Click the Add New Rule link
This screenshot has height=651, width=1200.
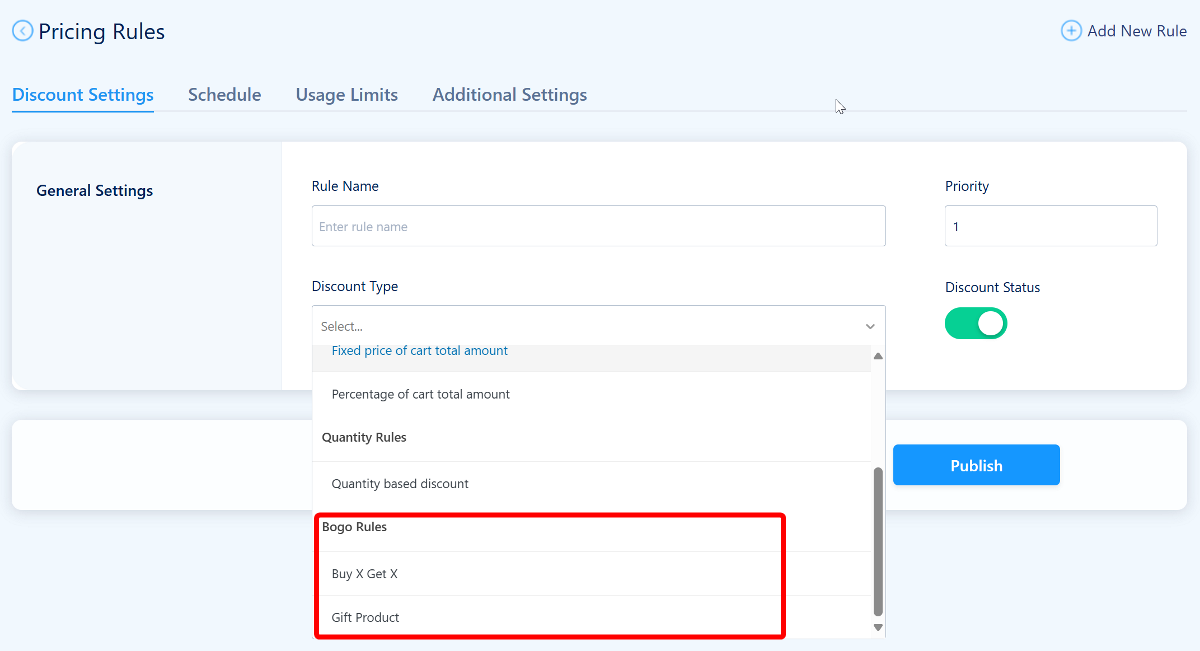1136,31
